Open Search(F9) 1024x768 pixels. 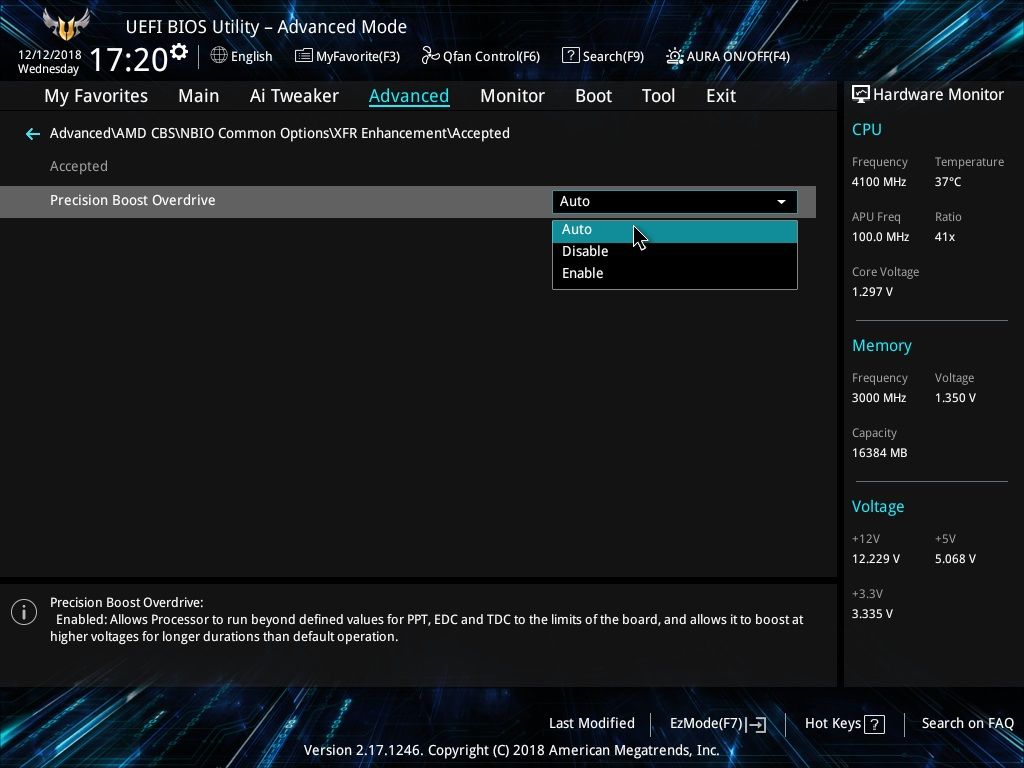point(603,56)
